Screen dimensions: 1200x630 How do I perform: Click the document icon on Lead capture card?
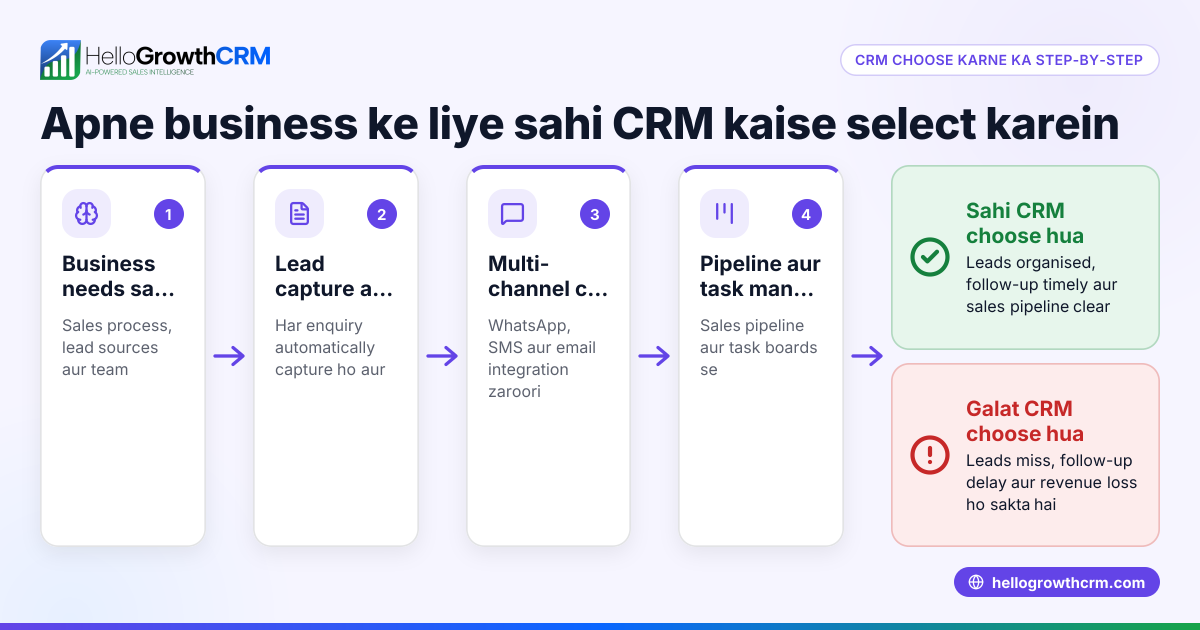[x=299, y=213]
